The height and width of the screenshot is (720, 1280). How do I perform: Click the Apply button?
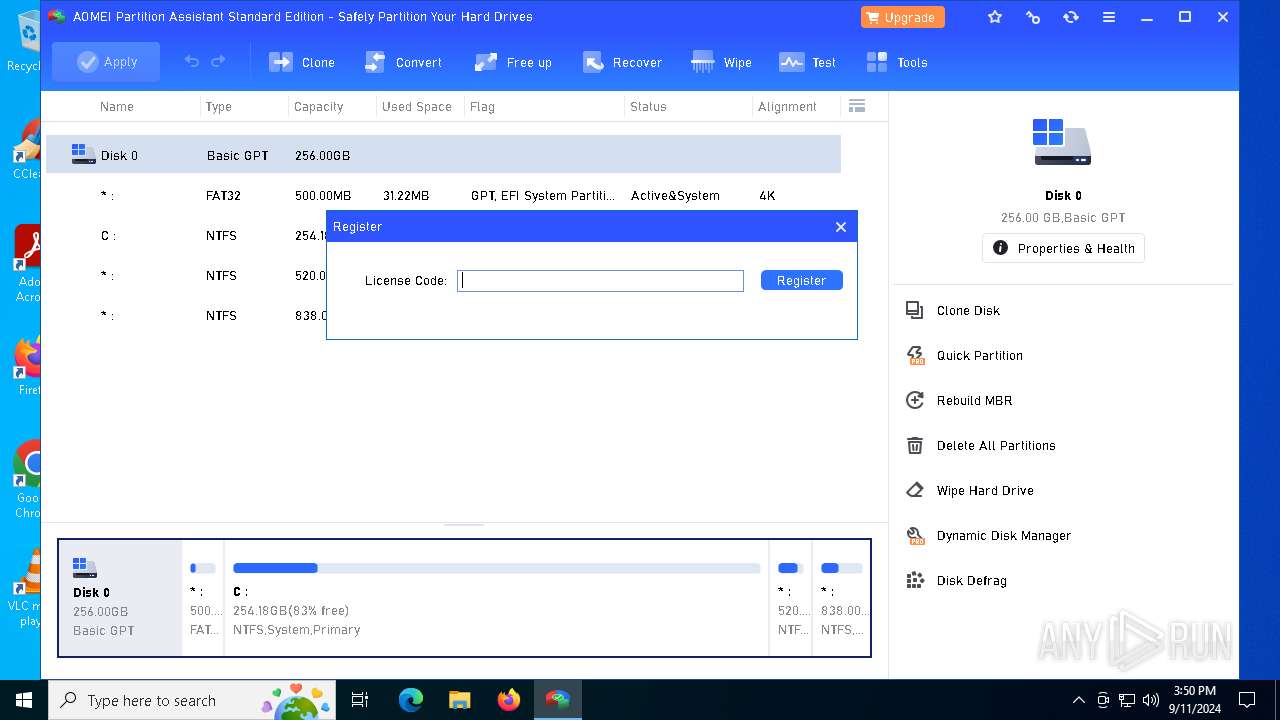tap(106, 62)
